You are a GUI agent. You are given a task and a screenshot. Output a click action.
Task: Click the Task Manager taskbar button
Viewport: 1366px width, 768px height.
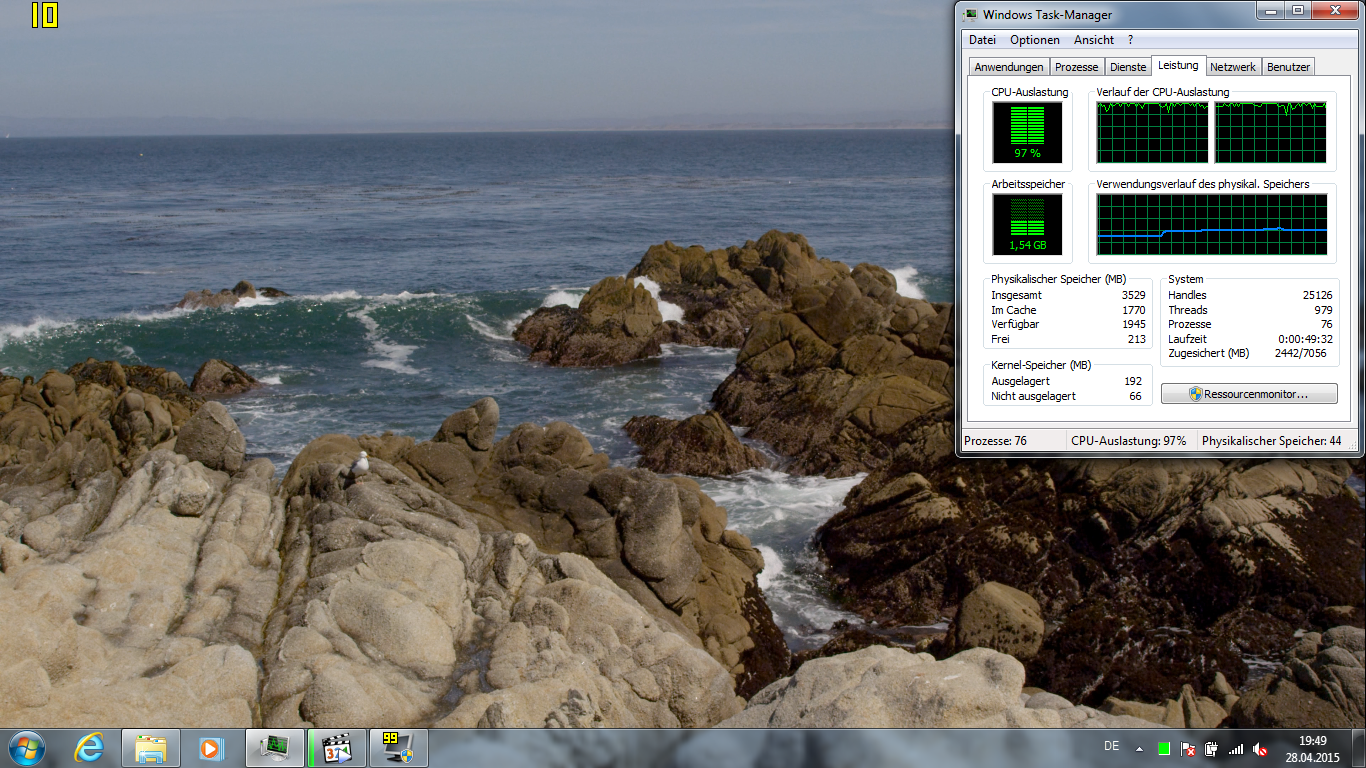(x=274, y=748)
